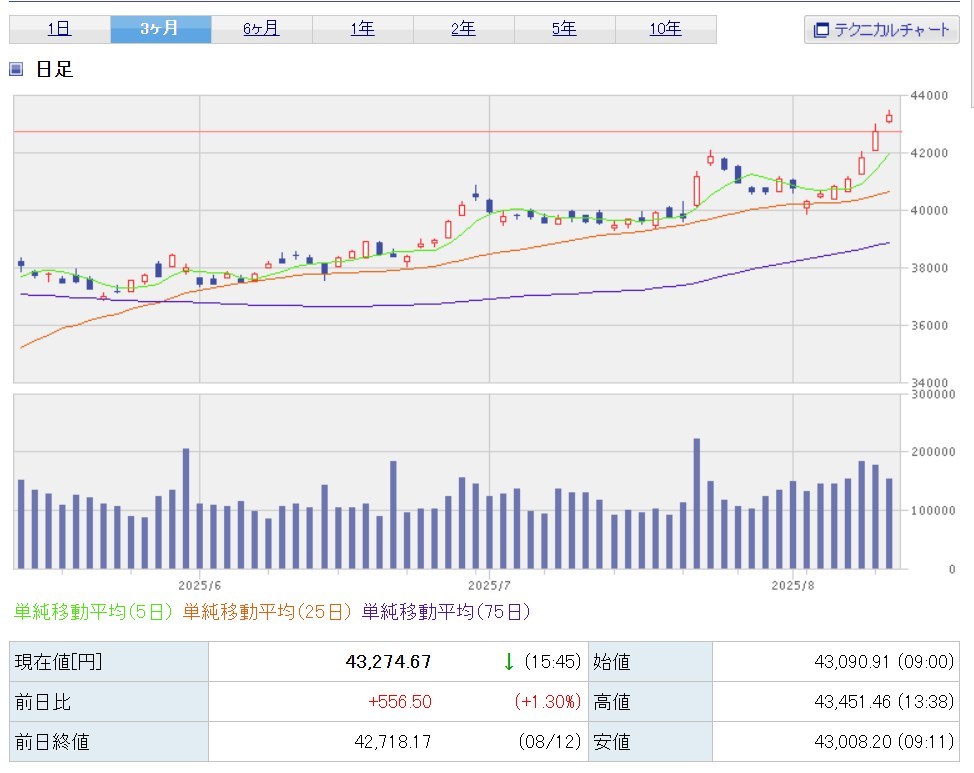Switch to the 1日 chart tab
This screenshot has height=773, width=974.
coord(59,29)
